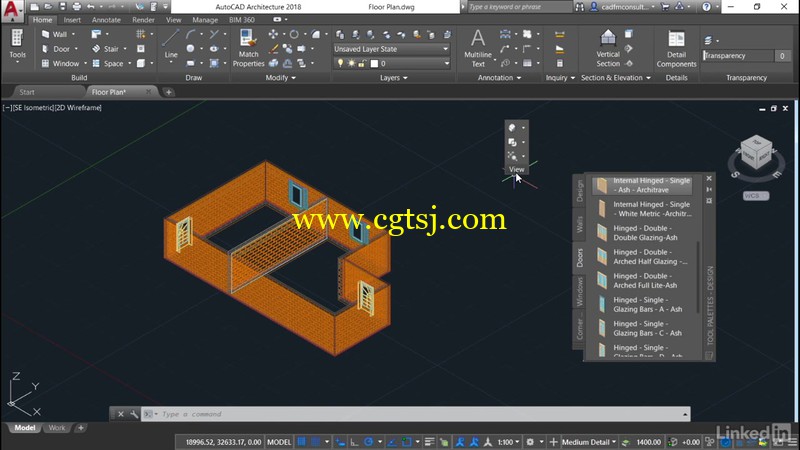Select the Wall tool in Build panel

pos(55,34)
